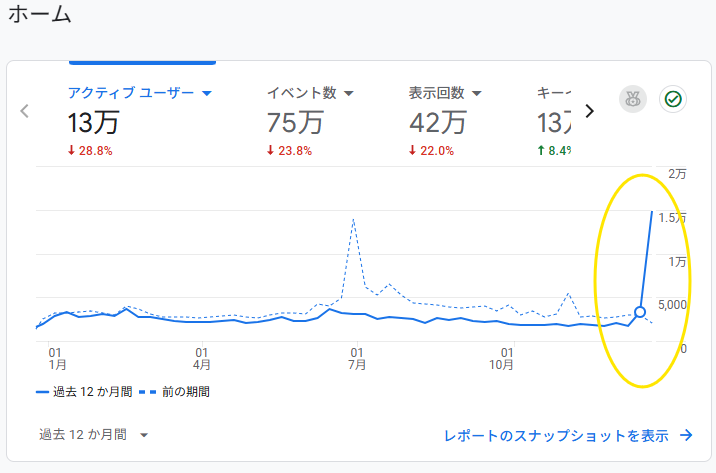716x473 pixels.
Task: Click the arrow icon after the snapshot link
Action: 686,435
